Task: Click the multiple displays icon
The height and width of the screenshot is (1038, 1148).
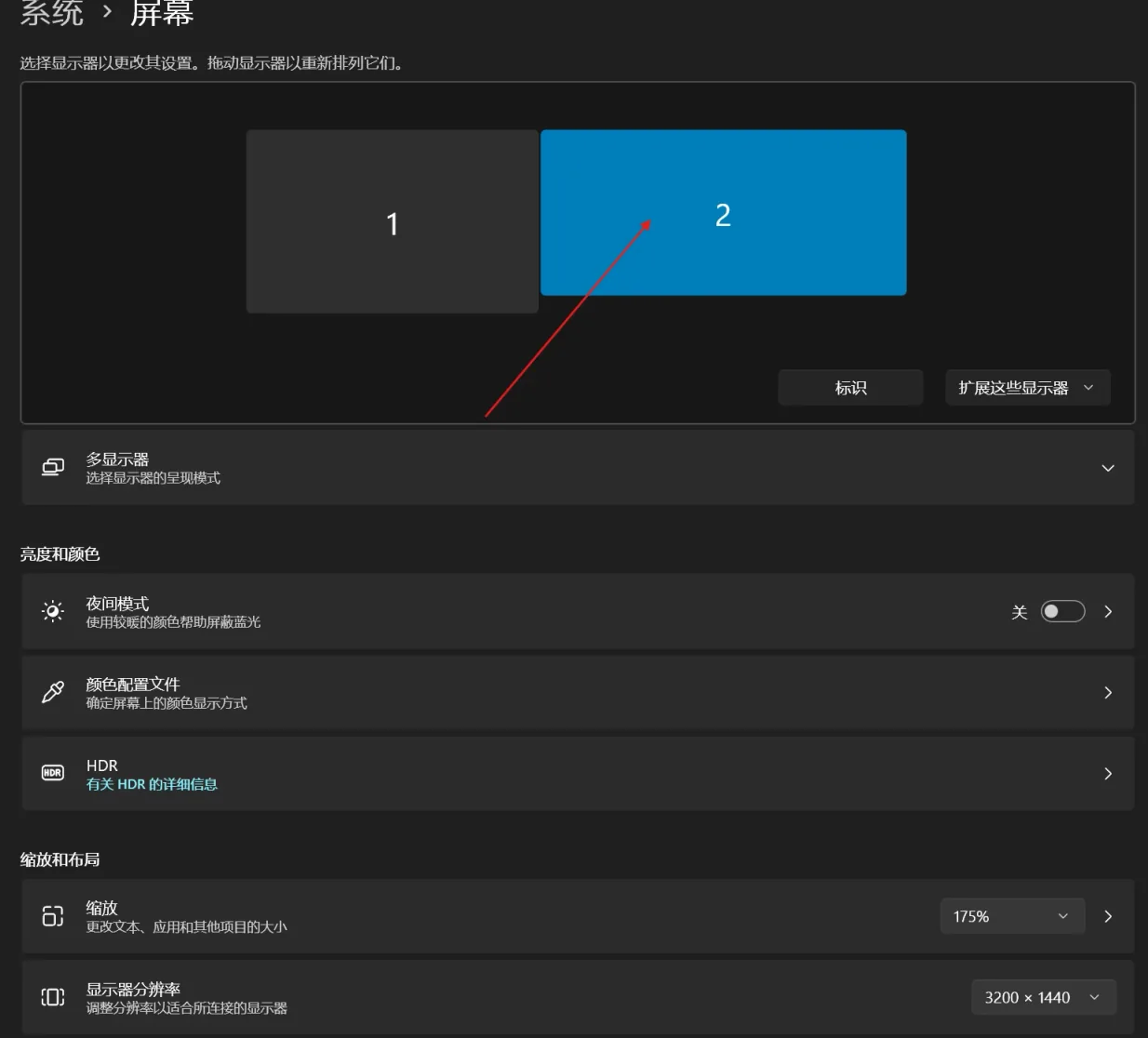Action: 53,468
